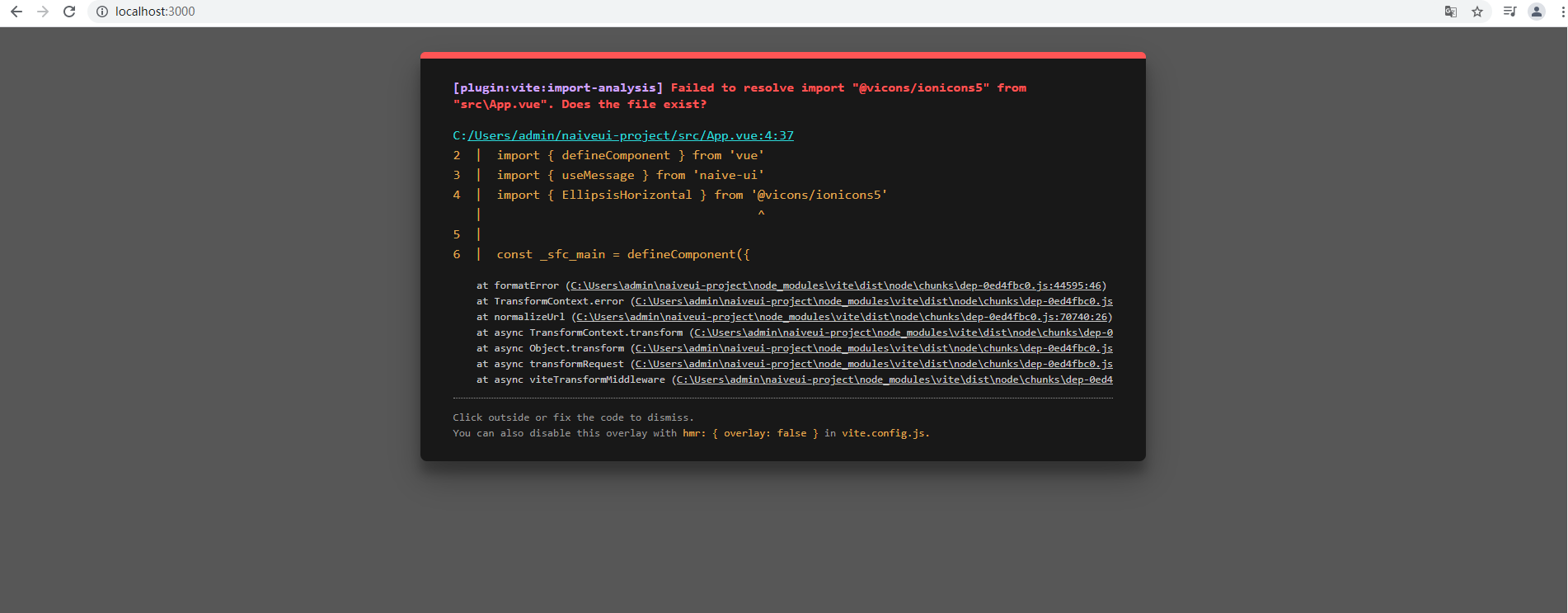Open the App.vue:4:37 file link
Image resolution: width=1568 pixels, height=613 pixels.
631,135
